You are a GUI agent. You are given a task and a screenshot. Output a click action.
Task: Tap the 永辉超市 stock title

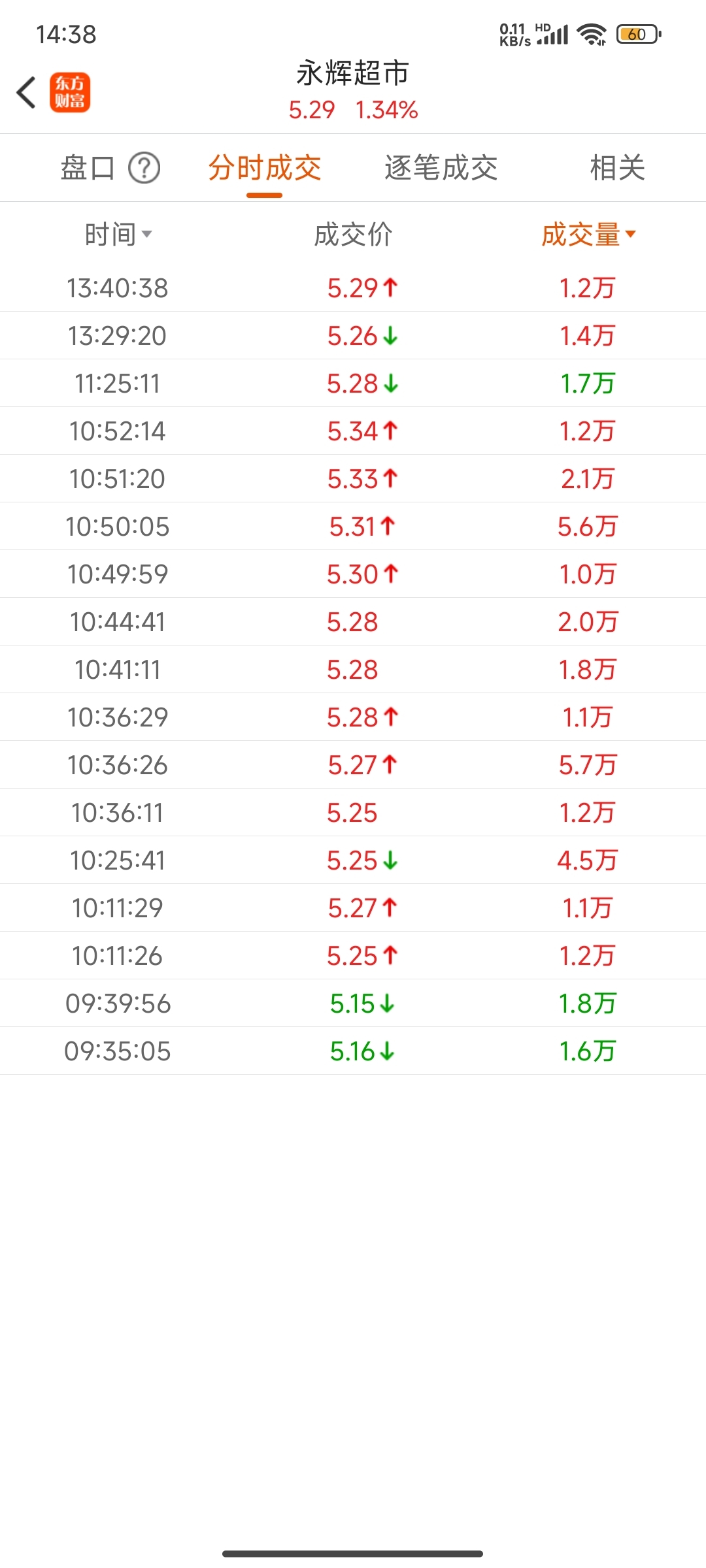click(353, 73)
